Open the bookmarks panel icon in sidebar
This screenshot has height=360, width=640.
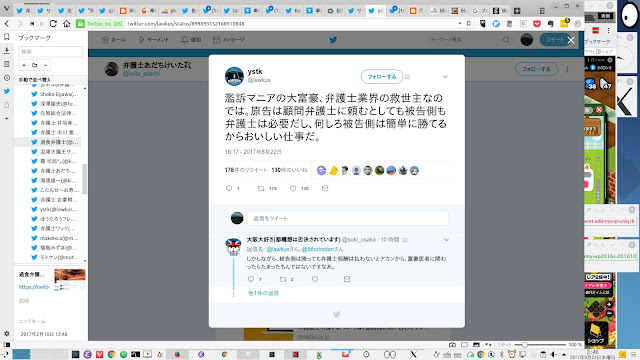(7, 37)
